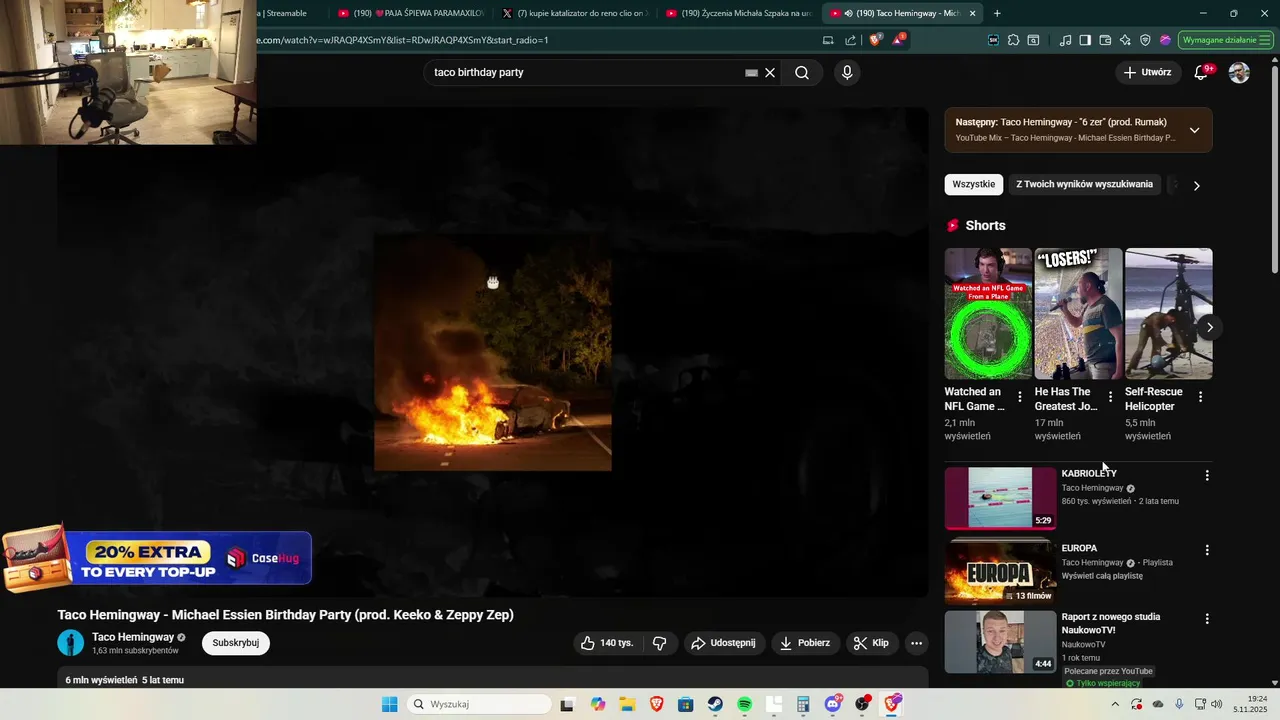Viewport: 1280px width, 720px height.
Task: Open the Leo AI sparkle icon
Action: point(1125,40)
